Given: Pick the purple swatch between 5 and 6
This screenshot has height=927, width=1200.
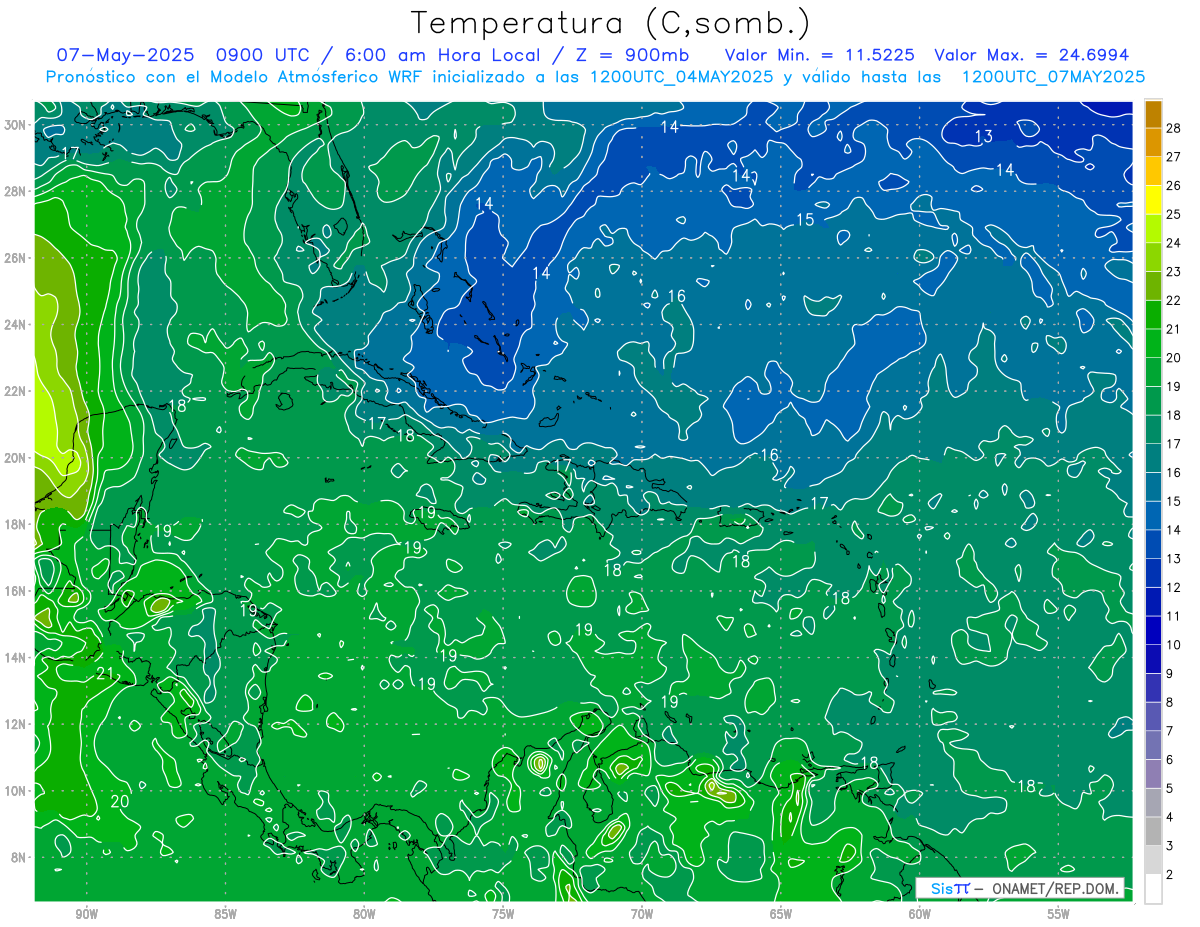Looking at the screenshot, I should click(1153, 774).
